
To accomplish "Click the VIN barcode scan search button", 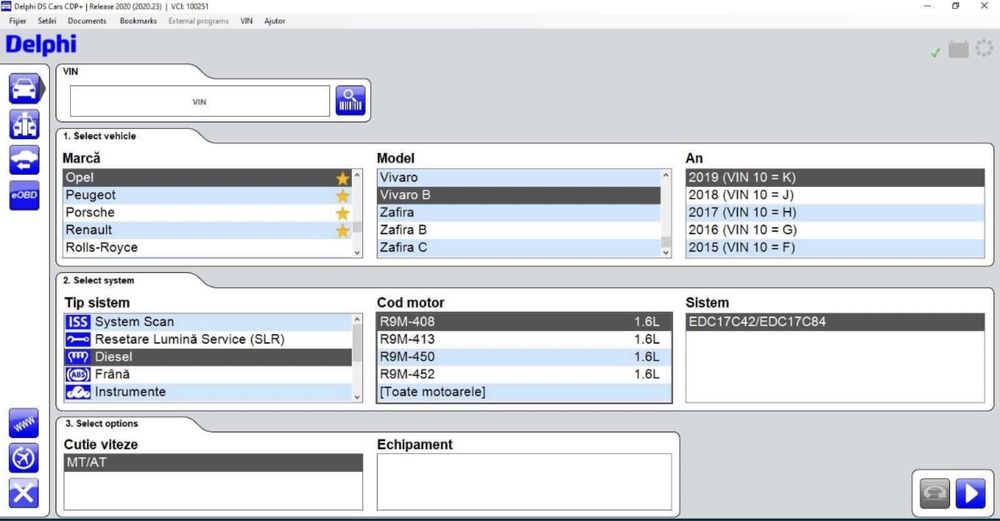I will click(351, 101).
